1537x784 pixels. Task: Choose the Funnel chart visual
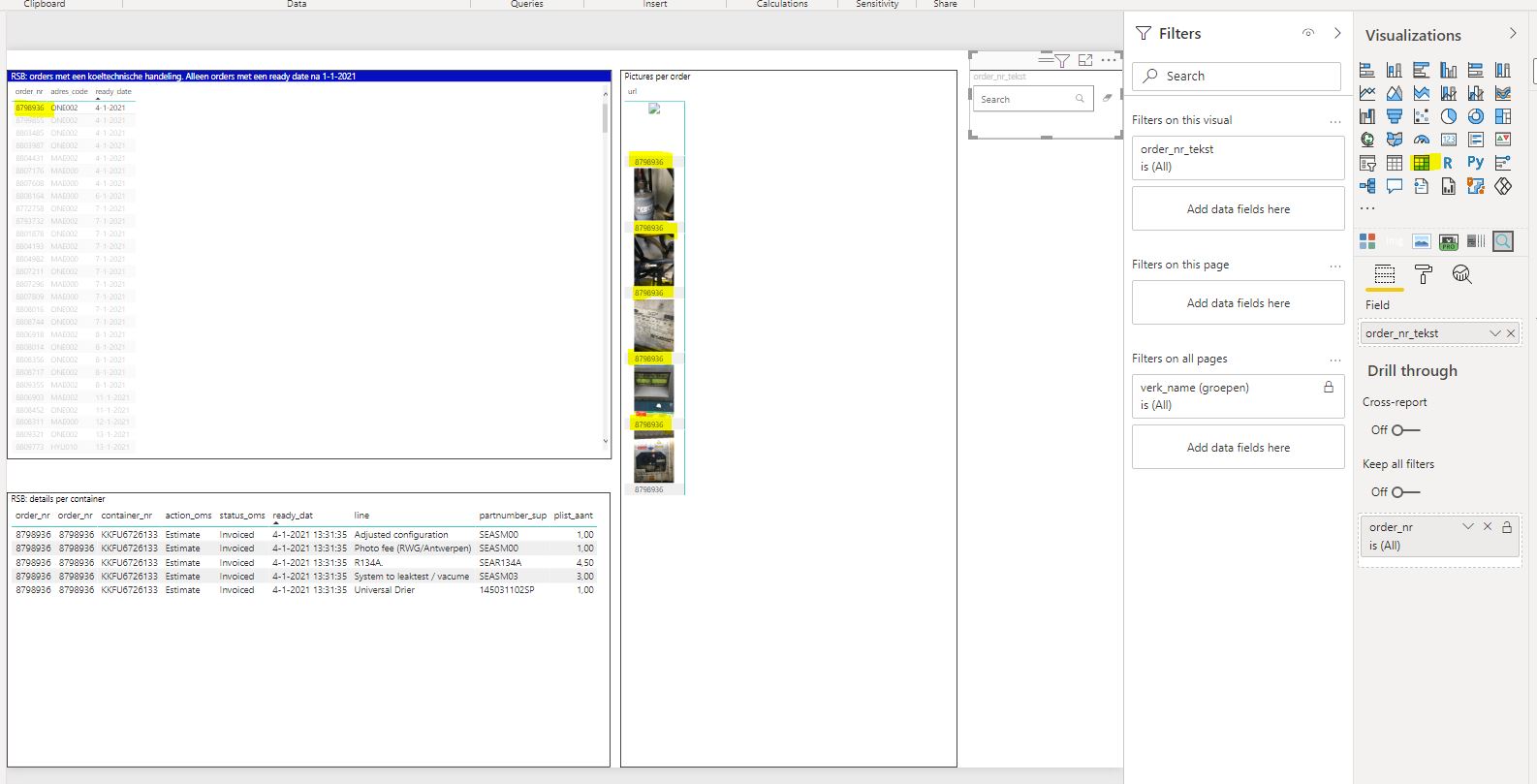click(x=1395, y=116)
